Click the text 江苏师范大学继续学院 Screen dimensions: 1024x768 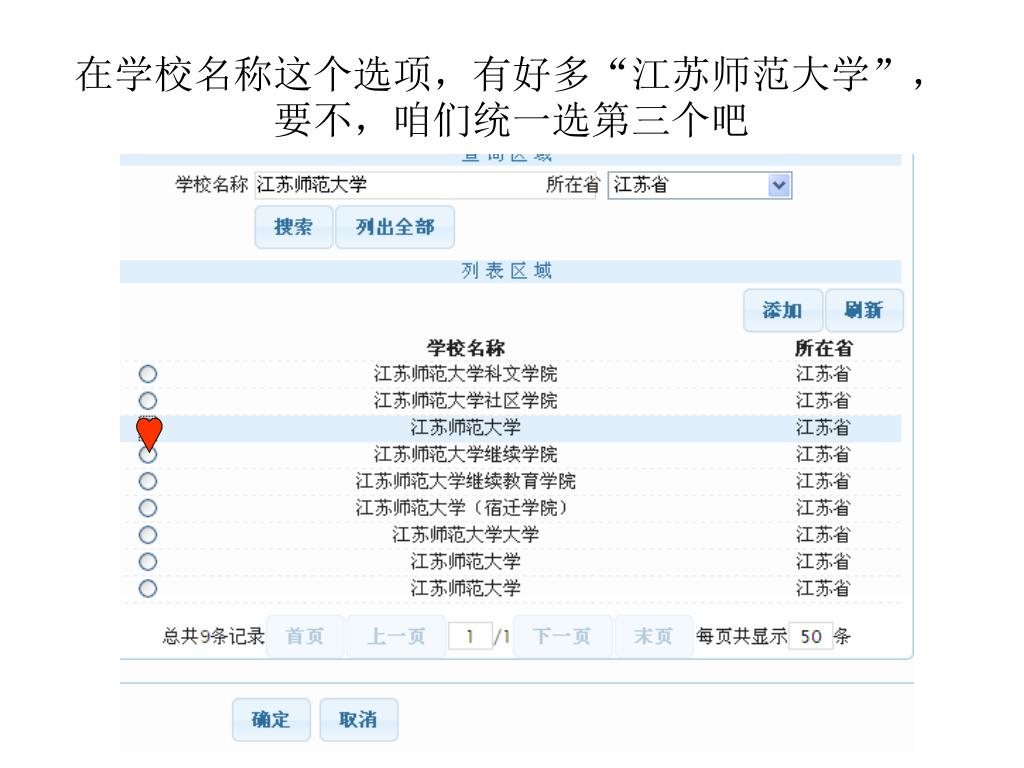pos(466,454)
